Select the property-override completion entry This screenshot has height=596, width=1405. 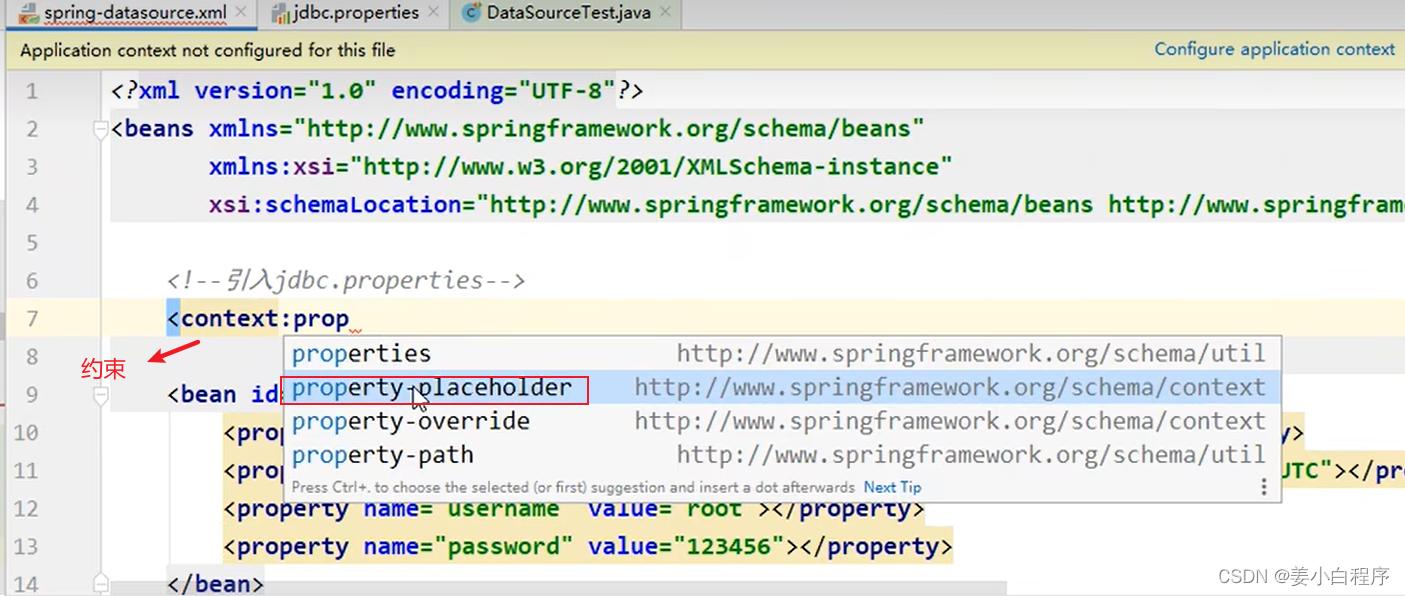410,421
